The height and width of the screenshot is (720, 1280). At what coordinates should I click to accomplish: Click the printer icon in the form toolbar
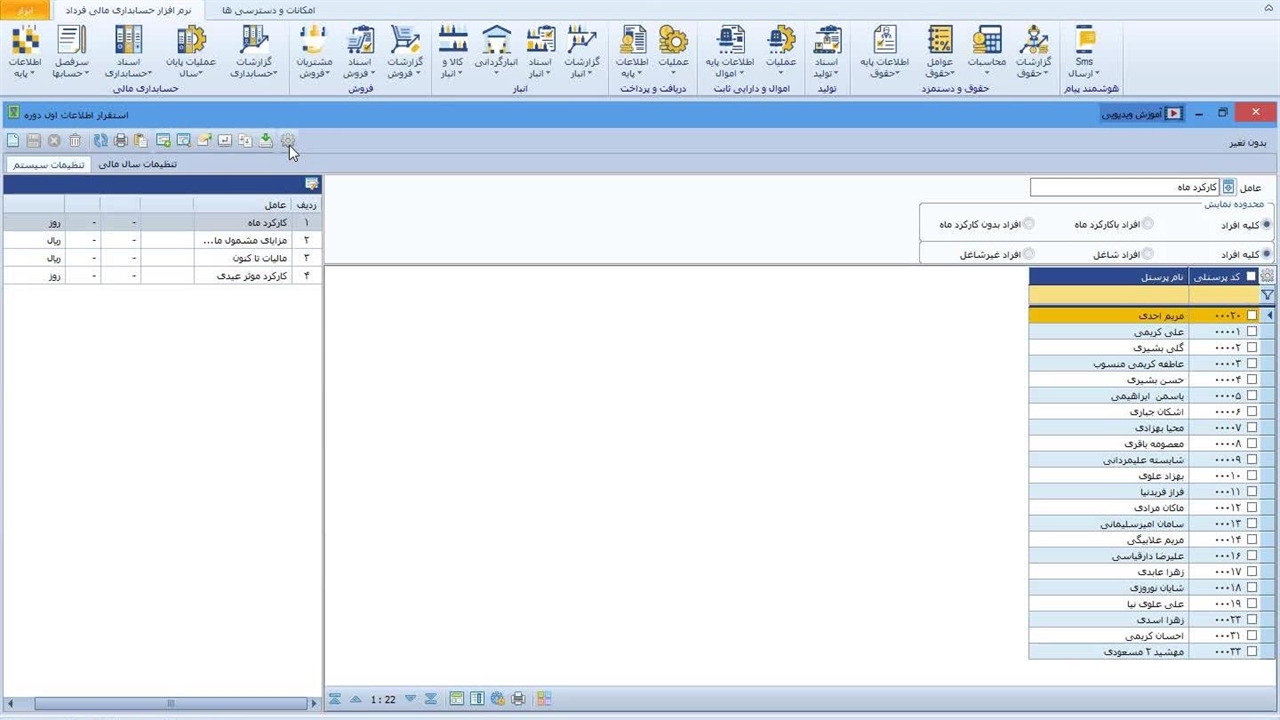120,141
